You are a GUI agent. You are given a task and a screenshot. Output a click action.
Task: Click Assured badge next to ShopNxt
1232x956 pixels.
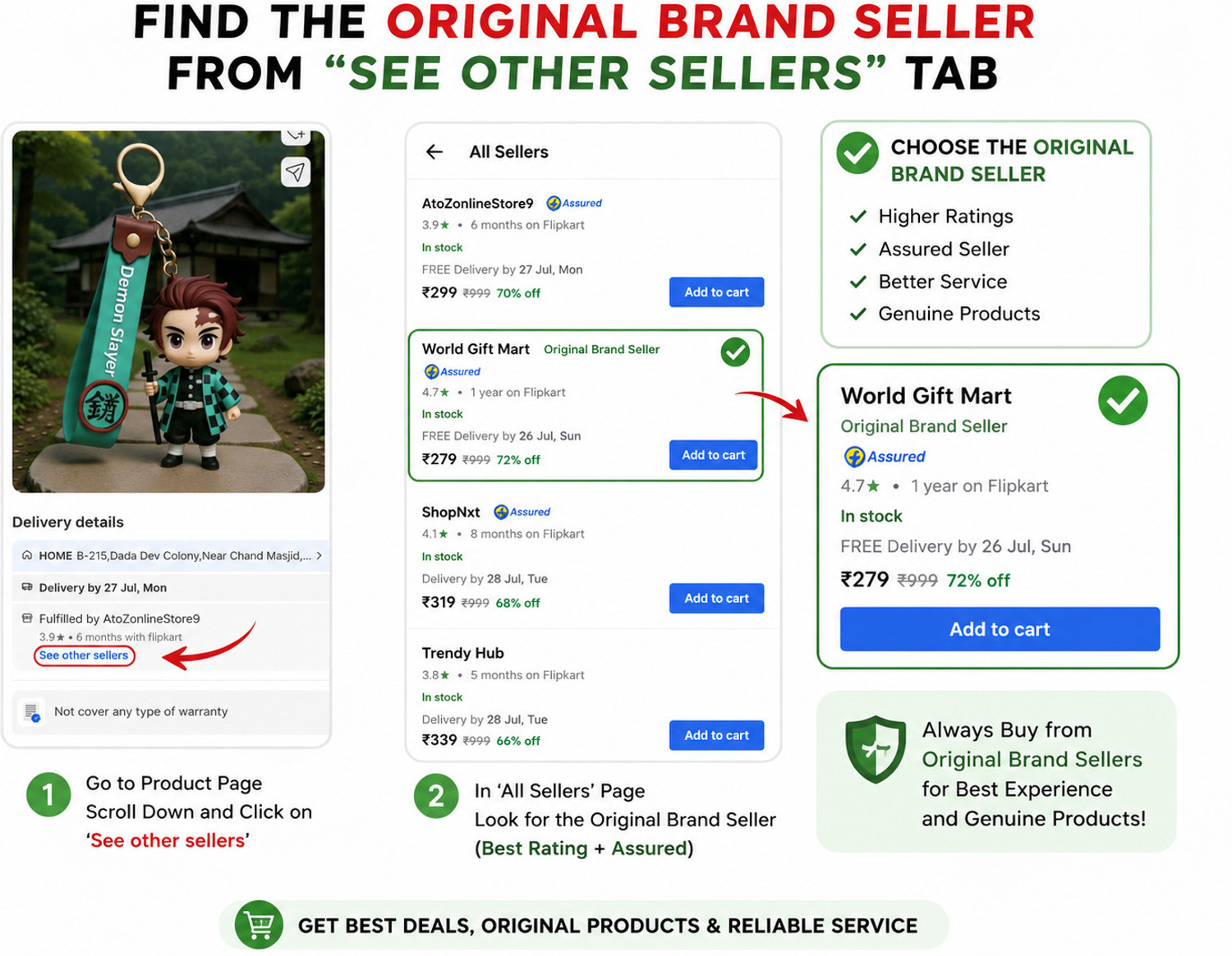pyautogui.click(x=522, y=512)
